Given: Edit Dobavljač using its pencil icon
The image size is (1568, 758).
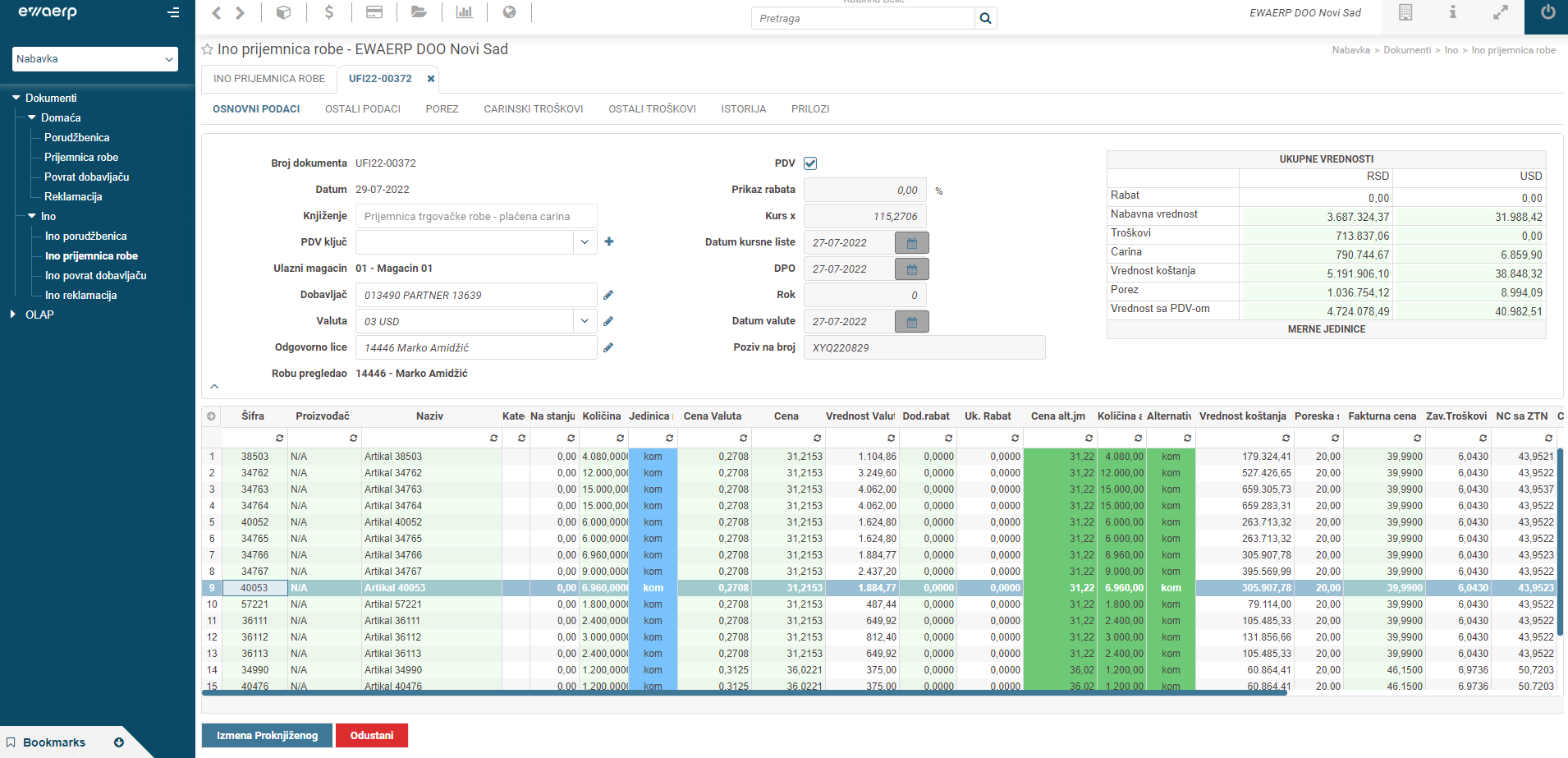Looking at the screenshot, I should click(608, 295).
